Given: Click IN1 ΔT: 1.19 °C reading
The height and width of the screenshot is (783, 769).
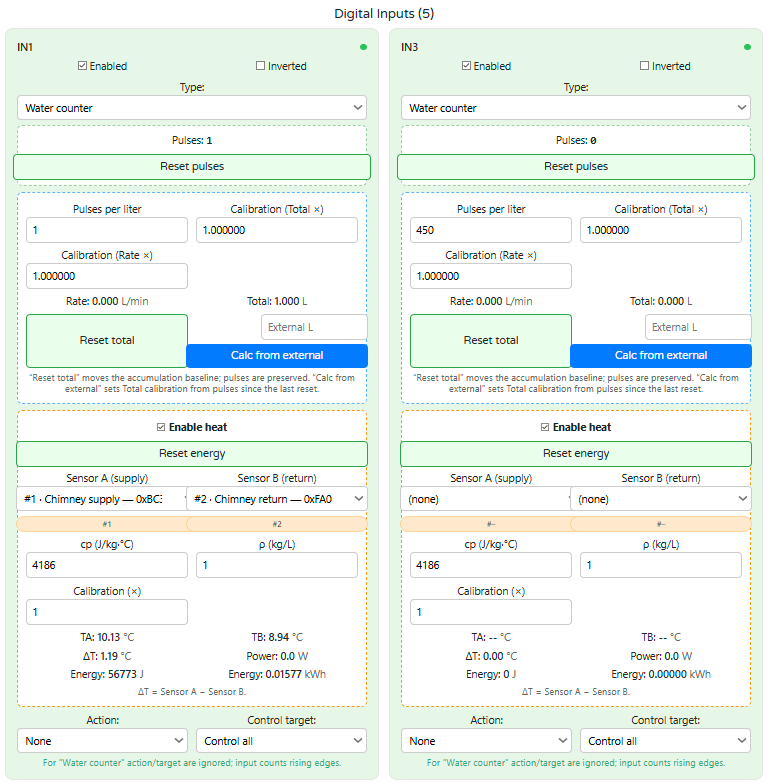Looking at the screenshot, I should (x=107, y=656).
